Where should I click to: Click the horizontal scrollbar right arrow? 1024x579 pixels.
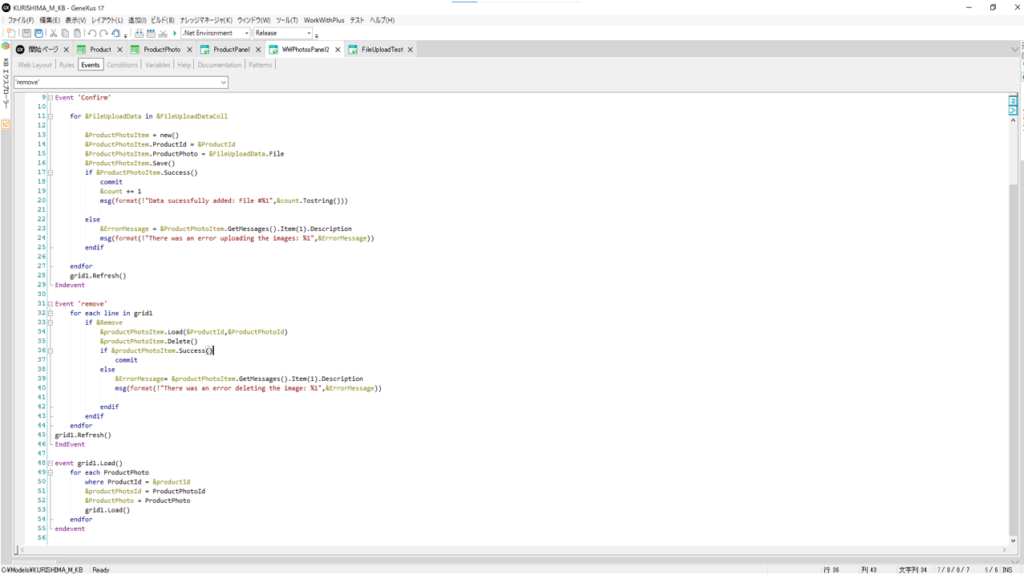[x=1006, y=550]
